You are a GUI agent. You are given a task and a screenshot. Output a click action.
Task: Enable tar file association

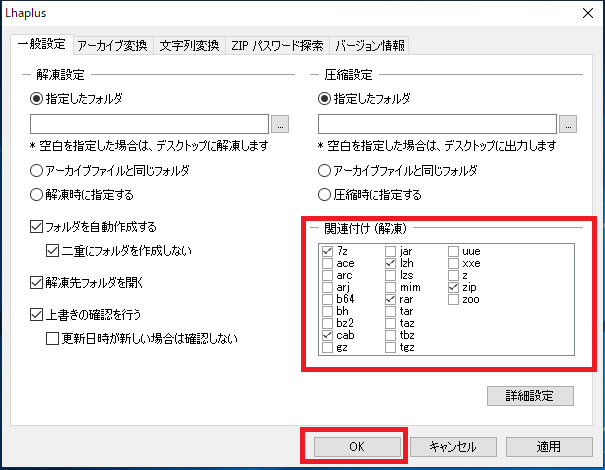pos(390,311)
